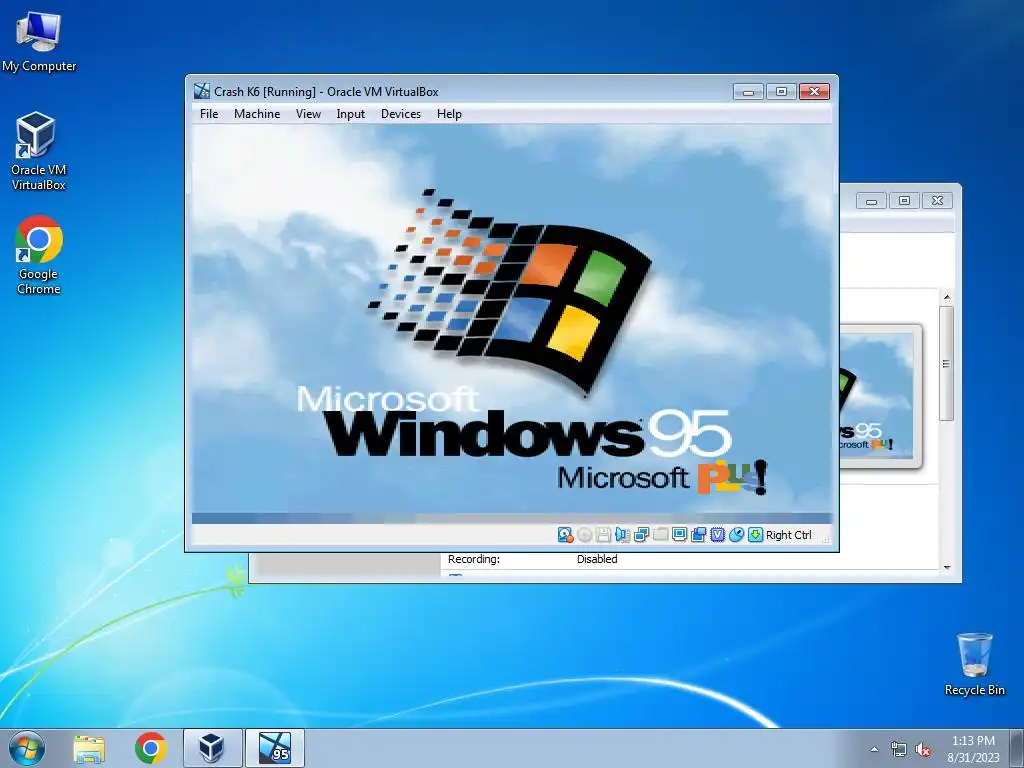Click the Disabled recording value text
Viewport: 1024px width, 768px height.
click(x=597, y=559)
